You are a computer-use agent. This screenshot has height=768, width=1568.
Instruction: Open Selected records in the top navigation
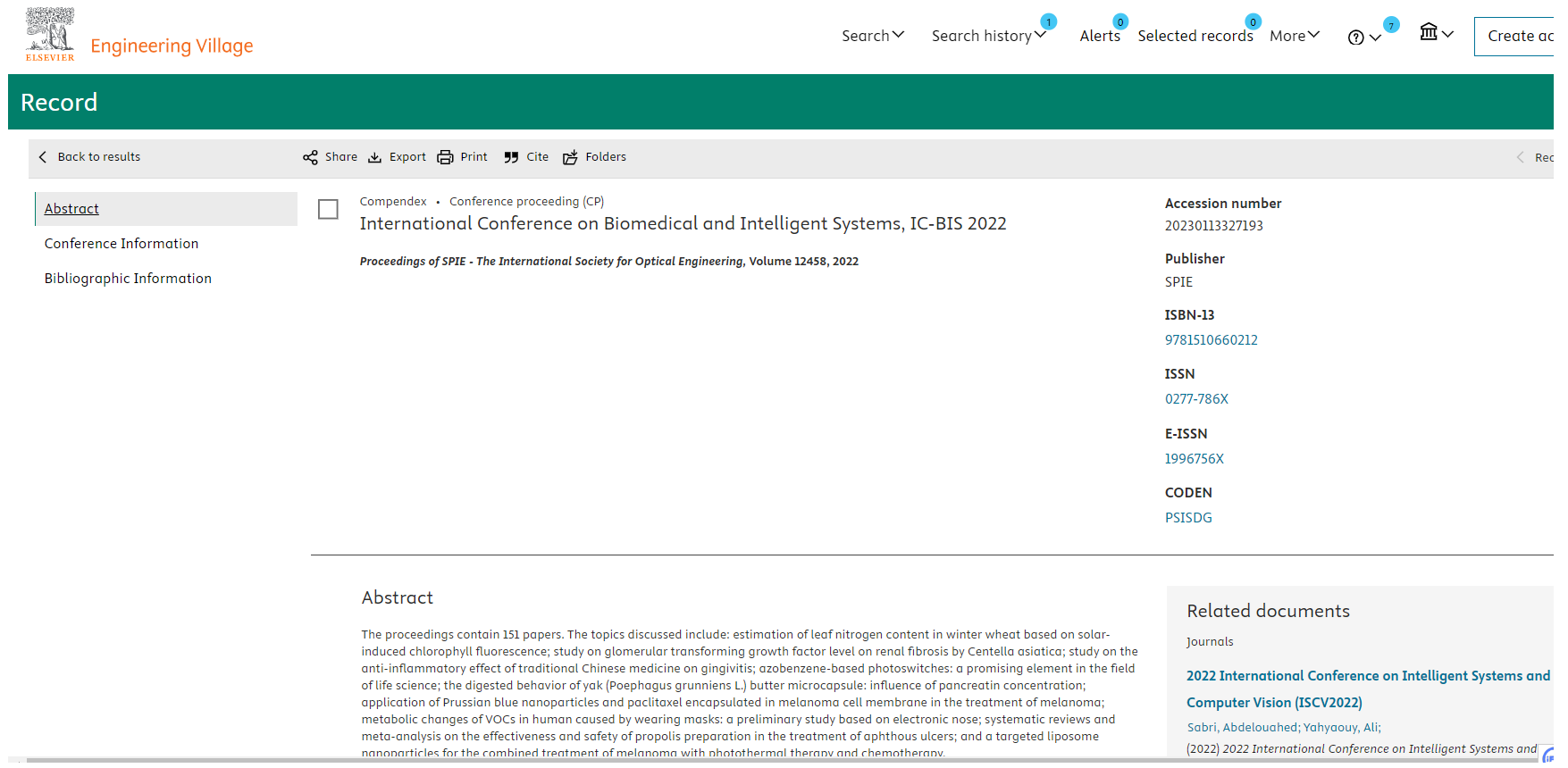coord(1195,36)
